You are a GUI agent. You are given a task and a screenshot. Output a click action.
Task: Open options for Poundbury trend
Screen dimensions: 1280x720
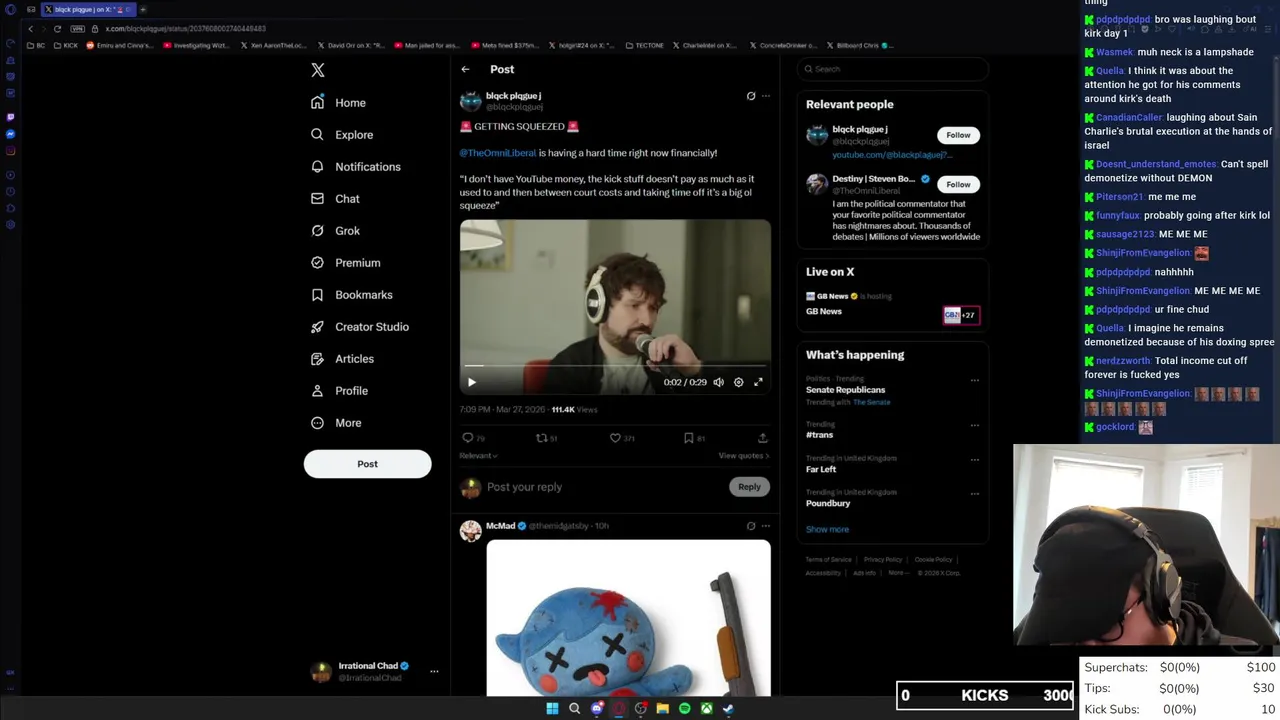click(x=975, y=493)
